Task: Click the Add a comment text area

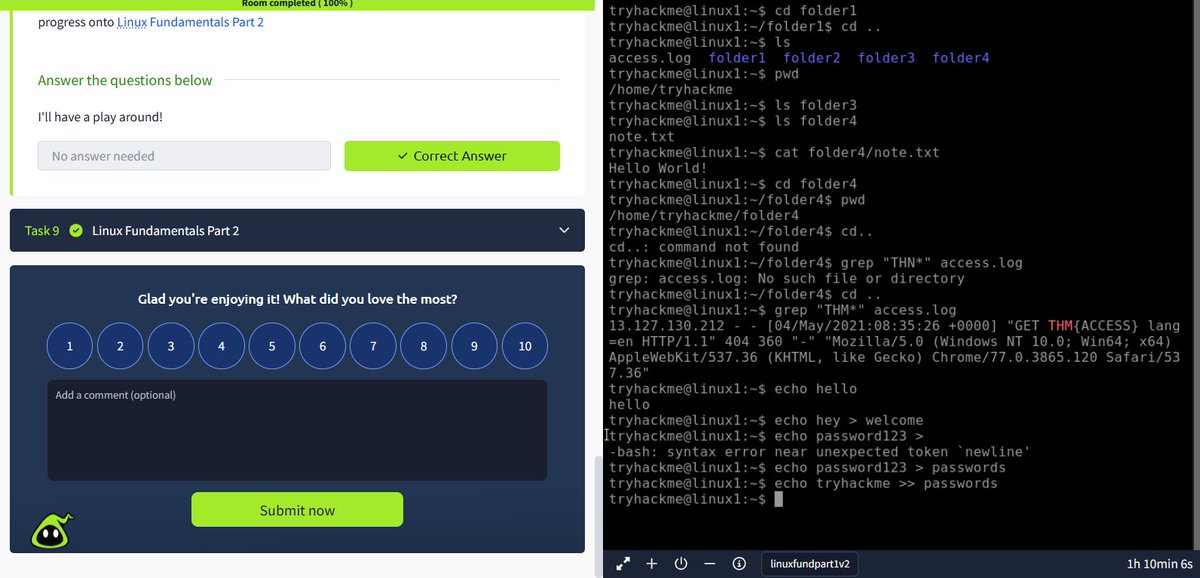Action: tap(297, 430)
